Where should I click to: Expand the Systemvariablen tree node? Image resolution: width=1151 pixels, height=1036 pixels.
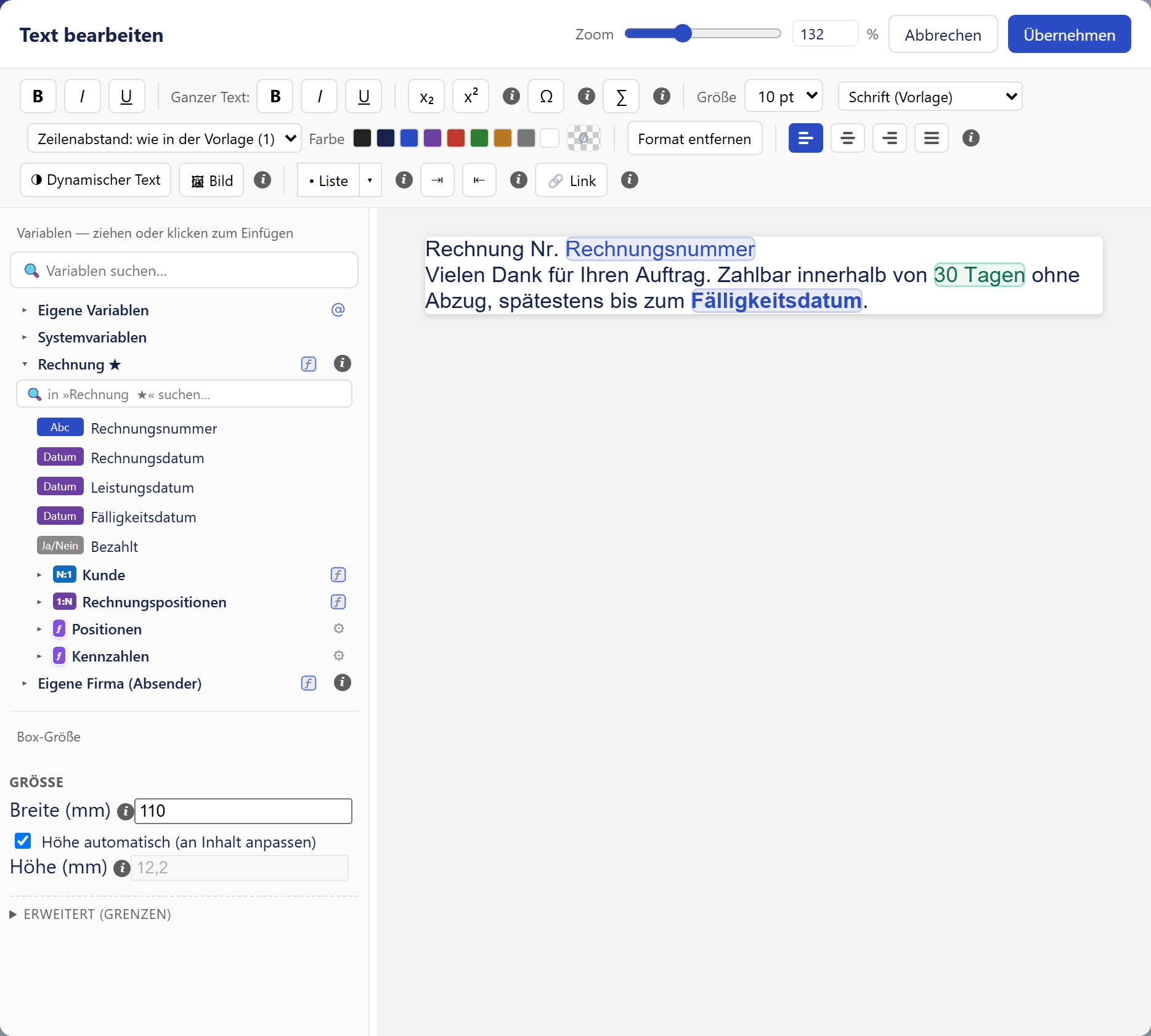pyautogui.click(x=25, y=338)
